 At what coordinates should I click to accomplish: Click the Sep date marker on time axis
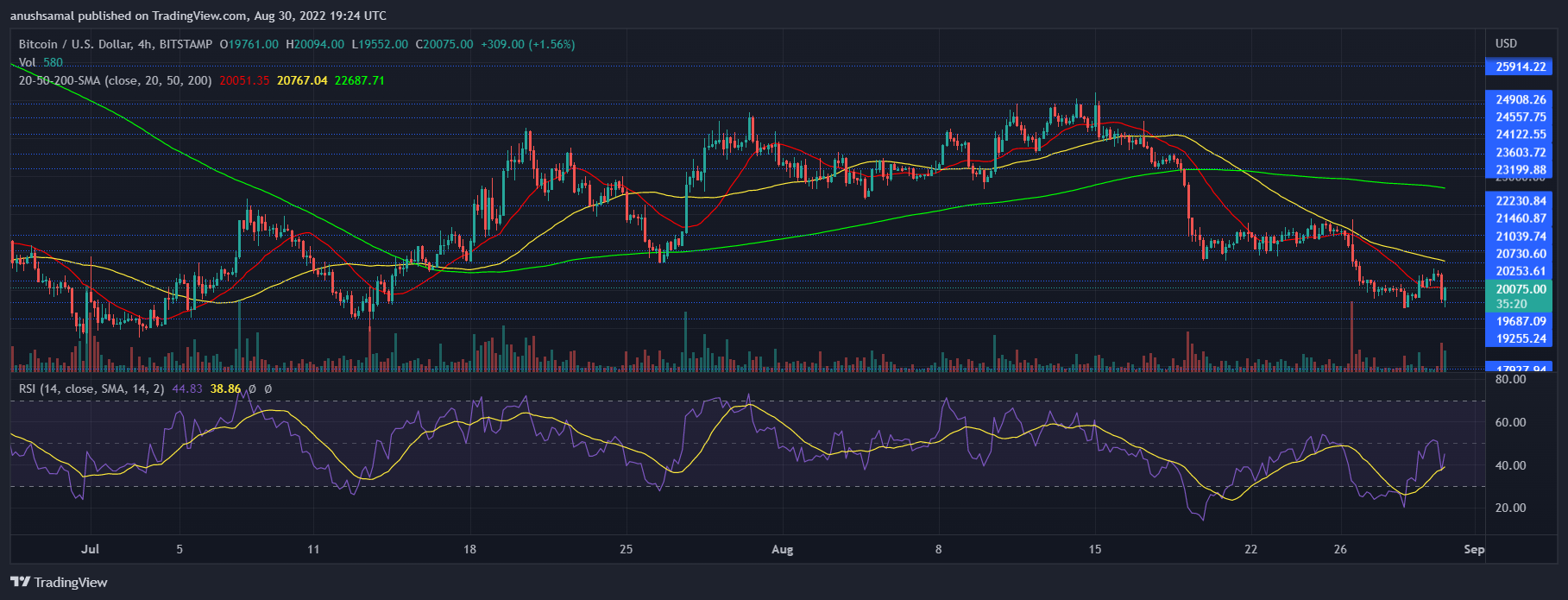point(1474,549)
